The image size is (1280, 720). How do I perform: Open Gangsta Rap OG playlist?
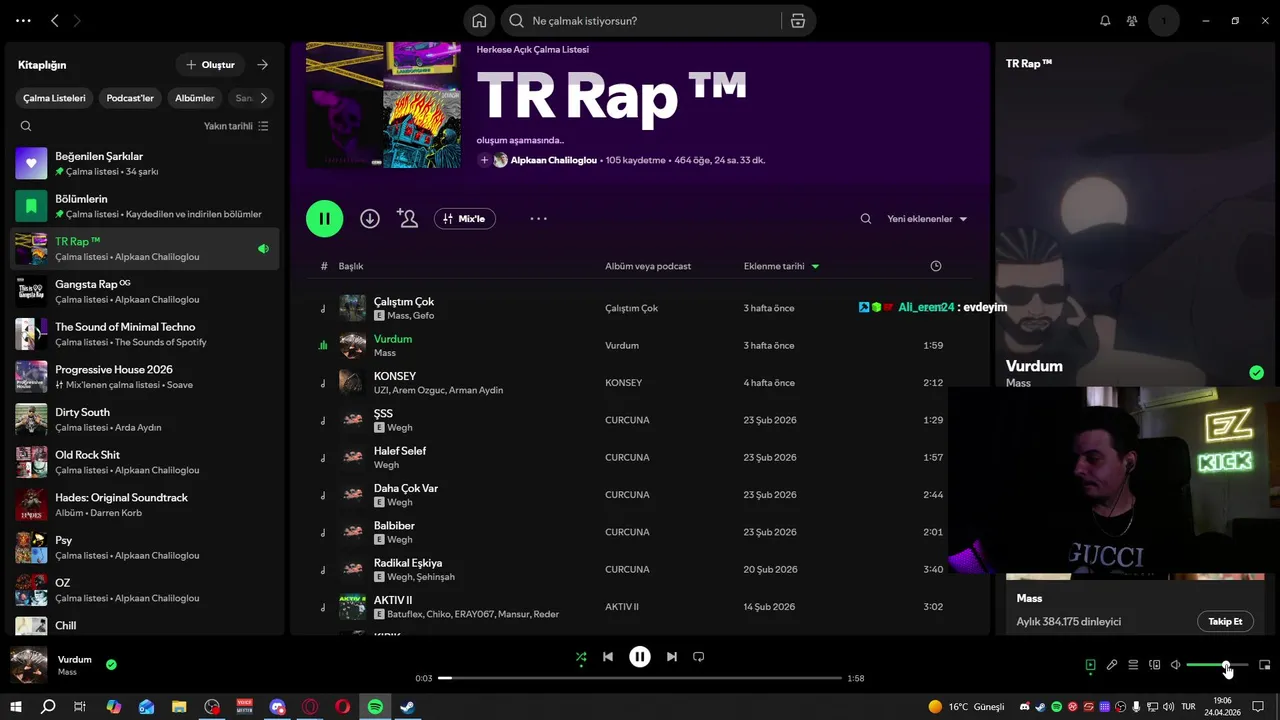pyautogui.click(x=145, y=291)
